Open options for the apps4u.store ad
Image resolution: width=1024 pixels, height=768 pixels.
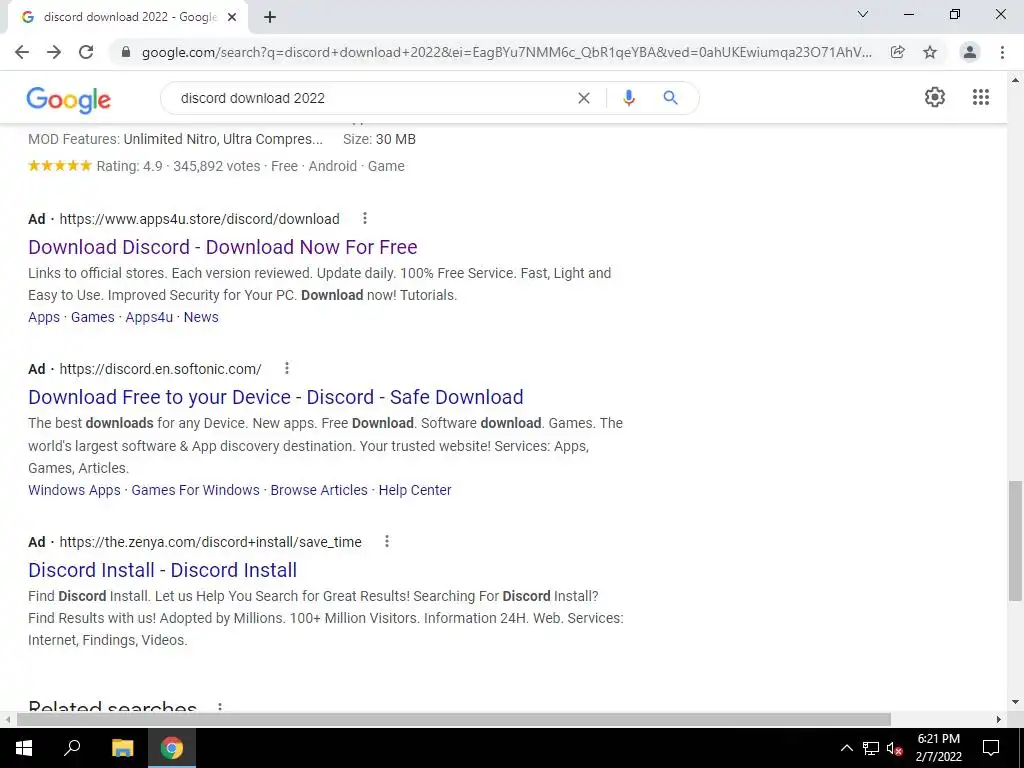click(365, 218)
